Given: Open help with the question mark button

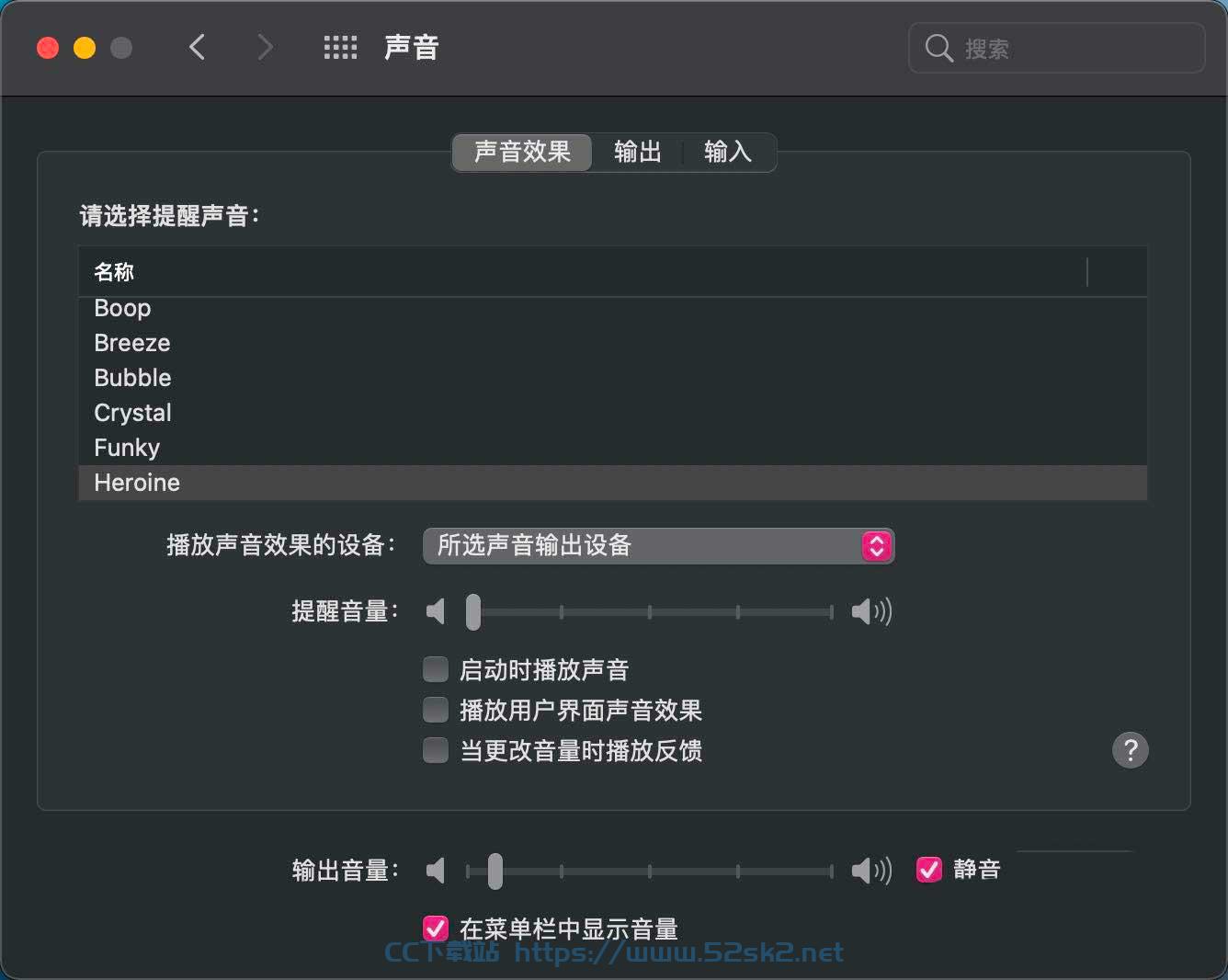Looking at the screenshot, I should point(1131,750).
